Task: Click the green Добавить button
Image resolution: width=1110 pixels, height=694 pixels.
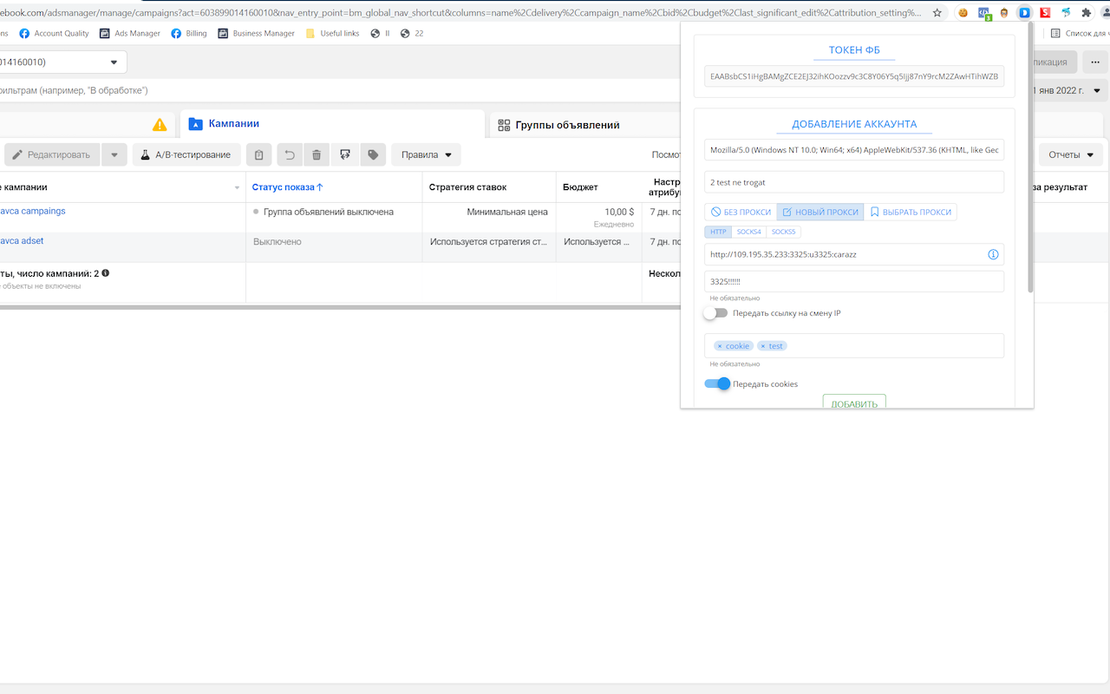Action: 854,403
